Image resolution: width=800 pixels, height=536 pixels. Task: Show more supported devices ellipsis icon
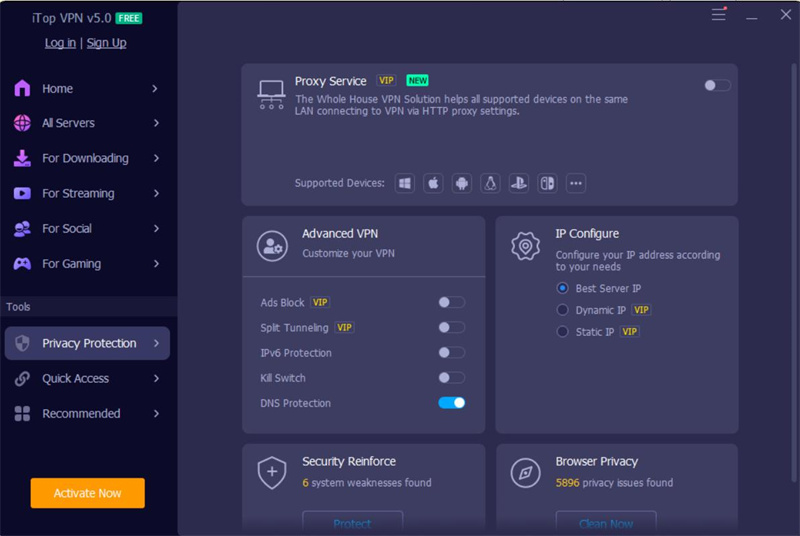pos(576,183)
